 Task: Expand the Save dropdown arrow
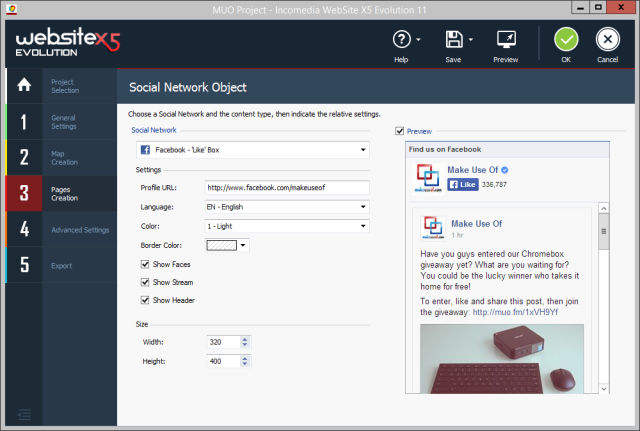click(x=471, y=40)
